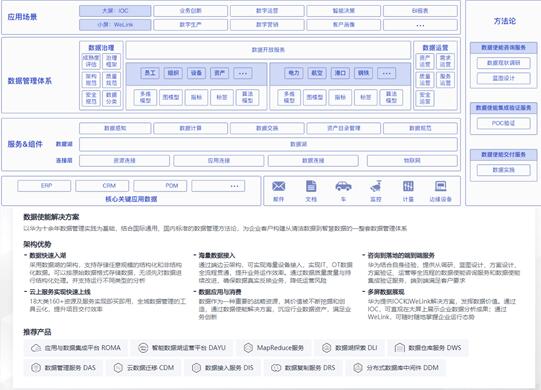Click the CRM box

[102, 186]
